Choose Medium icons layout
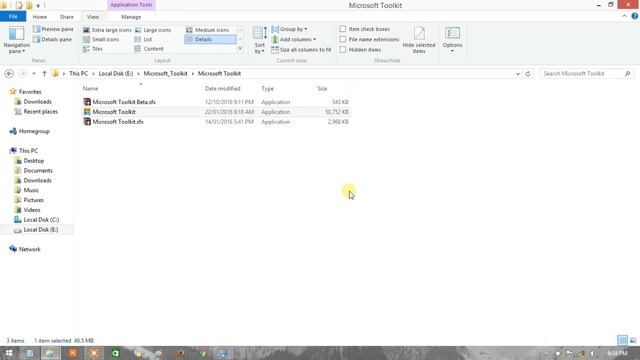 [x=207, y=30]
